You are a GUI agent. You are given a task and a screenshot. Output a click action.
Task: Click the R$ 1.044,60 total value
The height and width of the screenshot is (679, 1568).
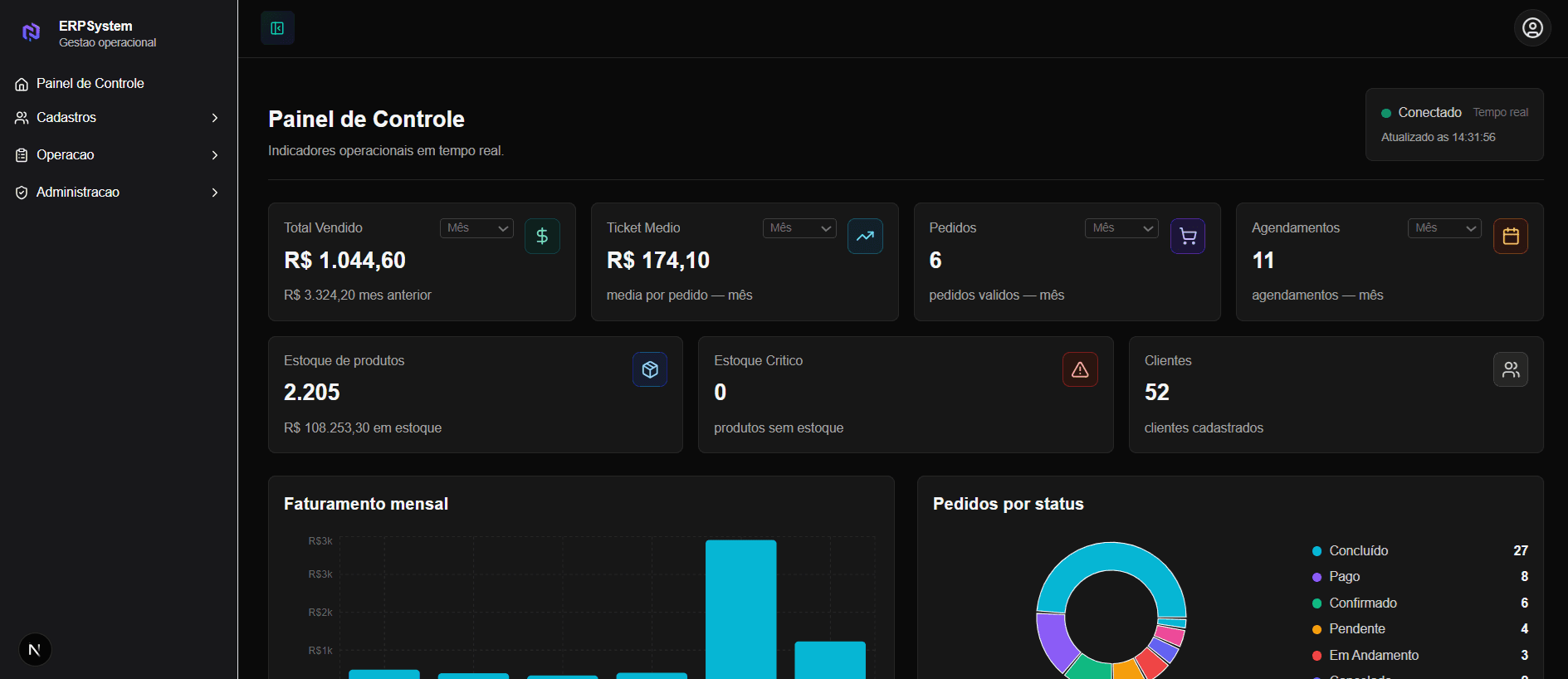(x=344, y=261)
